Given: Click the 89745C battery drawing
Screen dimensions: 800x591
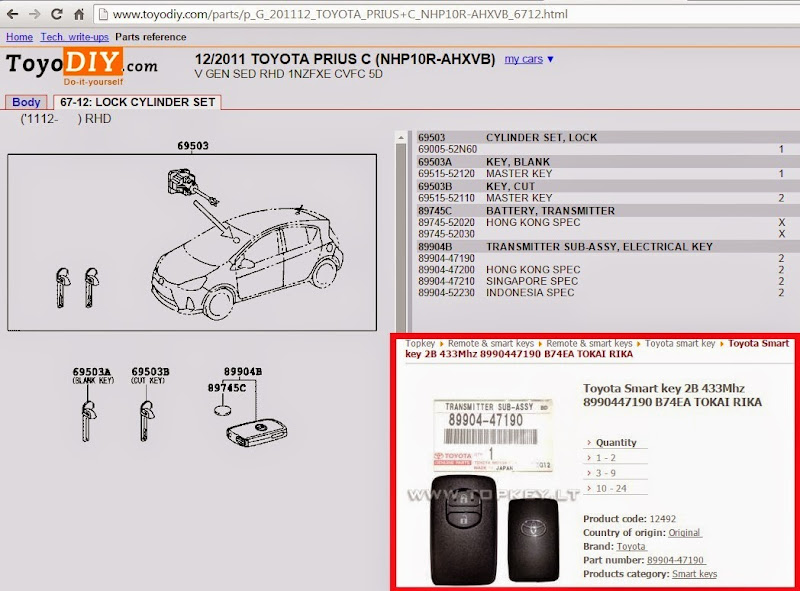Looking at the screenshot, I should (x=223, y=409).
